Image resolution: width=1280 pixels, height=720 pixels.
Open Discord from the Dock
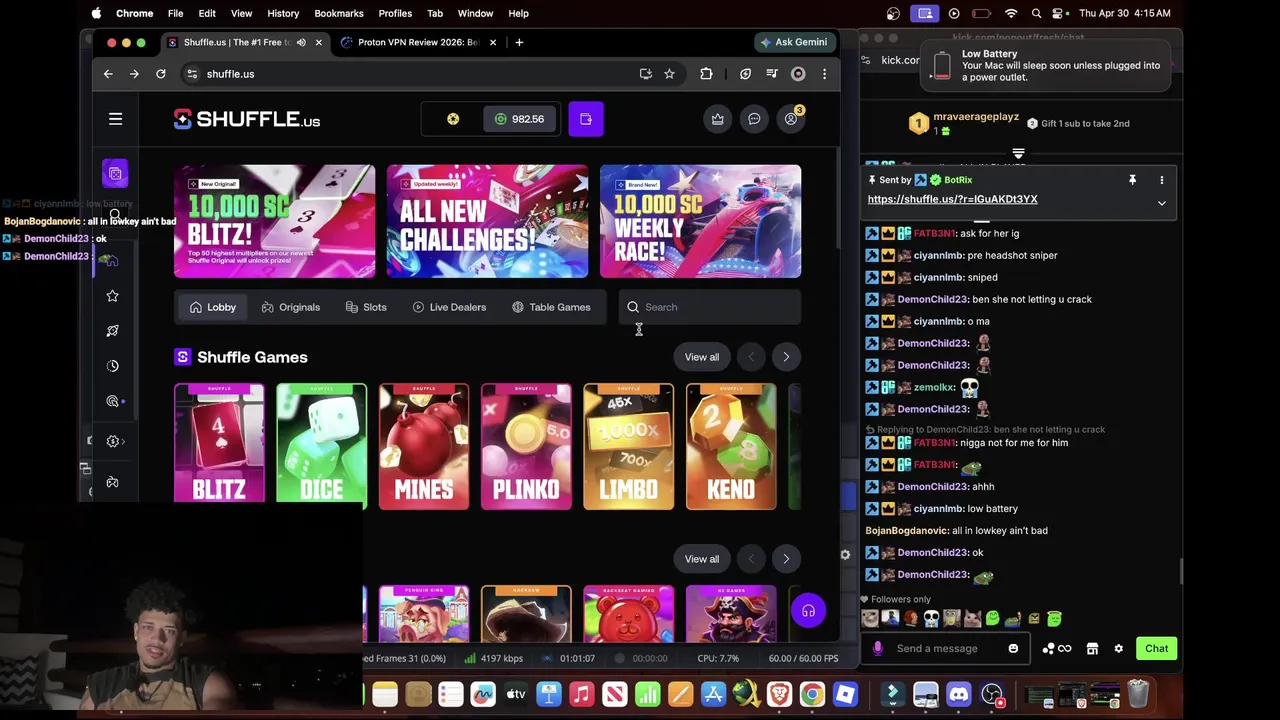coord(959,694)
